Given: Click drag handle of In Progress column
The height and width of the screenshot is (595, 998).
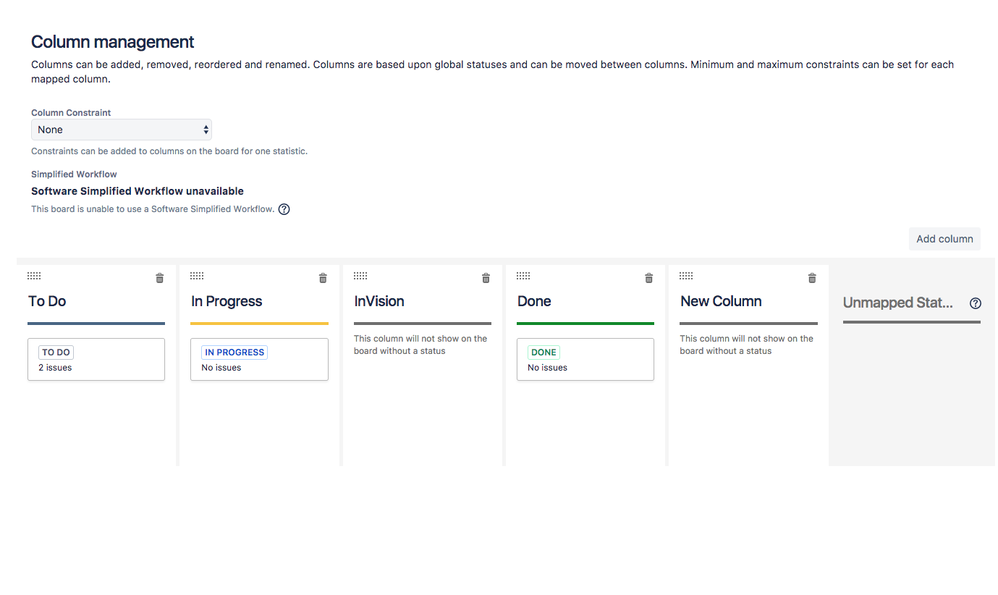Looking at the screenshot, I should tap(197, 276).
